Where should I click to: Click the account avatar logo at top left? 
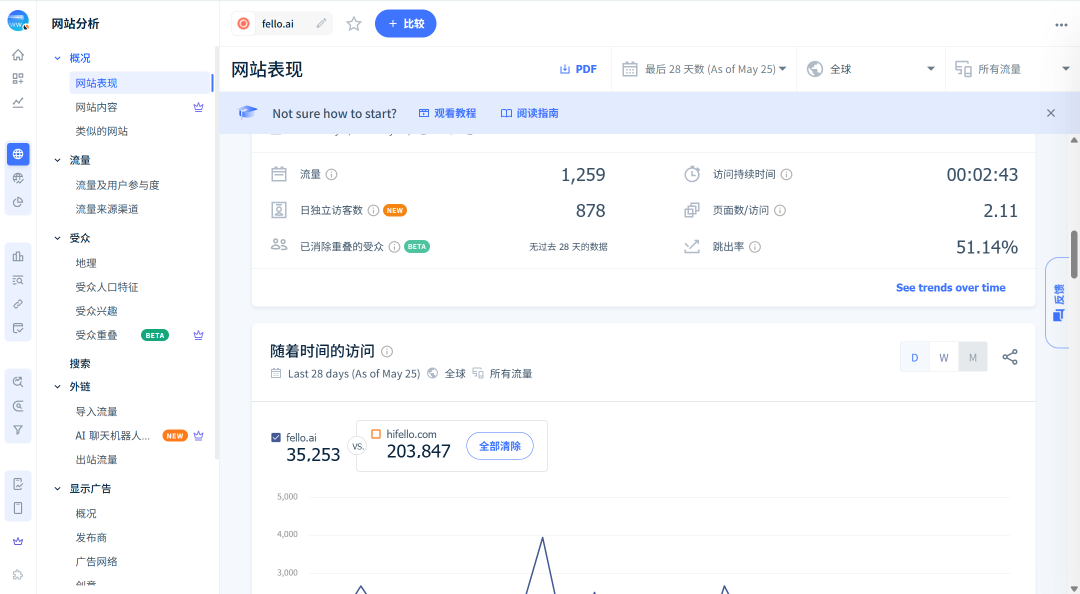click(x=19, y=21)
